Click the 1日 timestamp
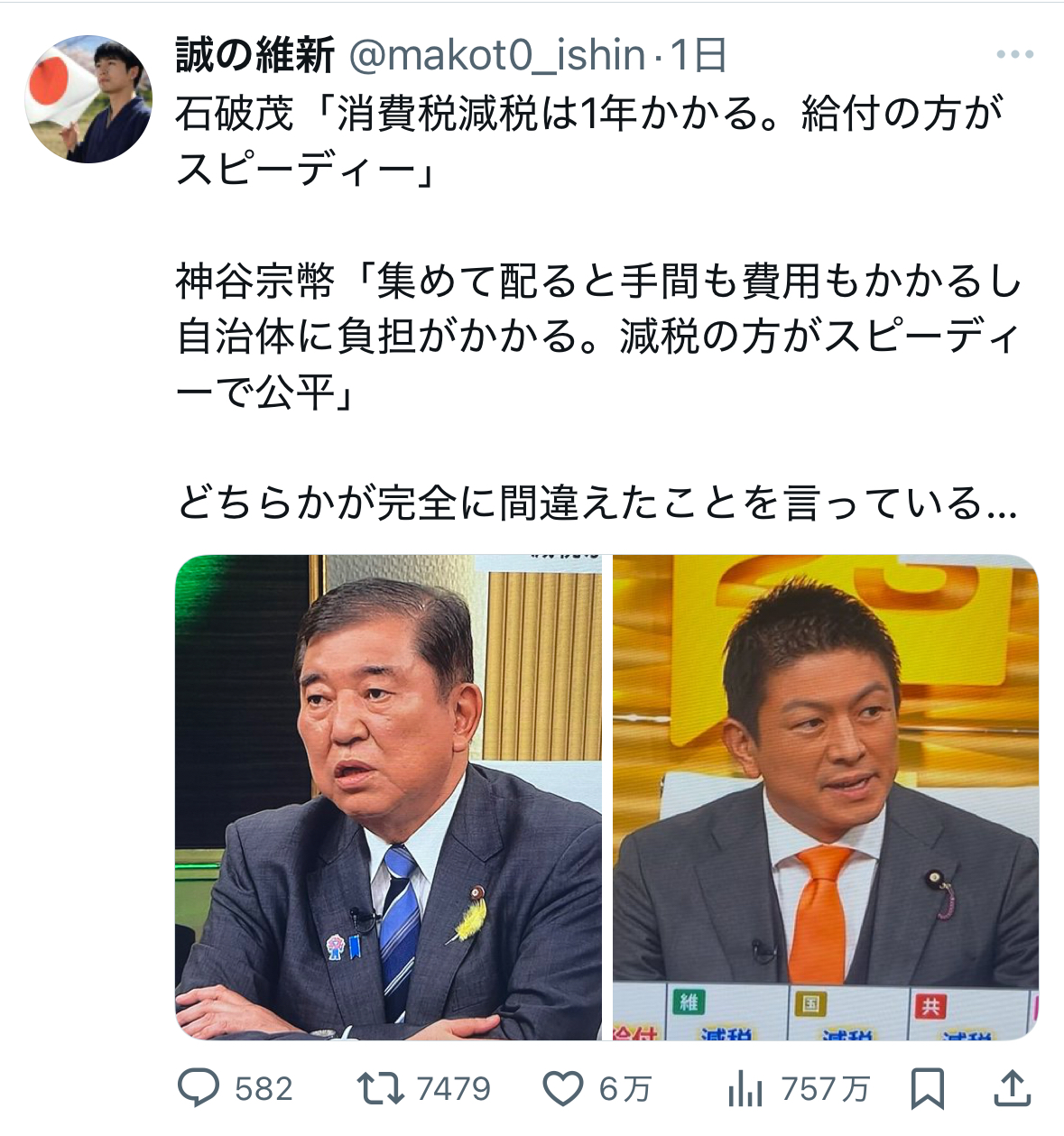 pyautogui.click(x=699, y=56)
